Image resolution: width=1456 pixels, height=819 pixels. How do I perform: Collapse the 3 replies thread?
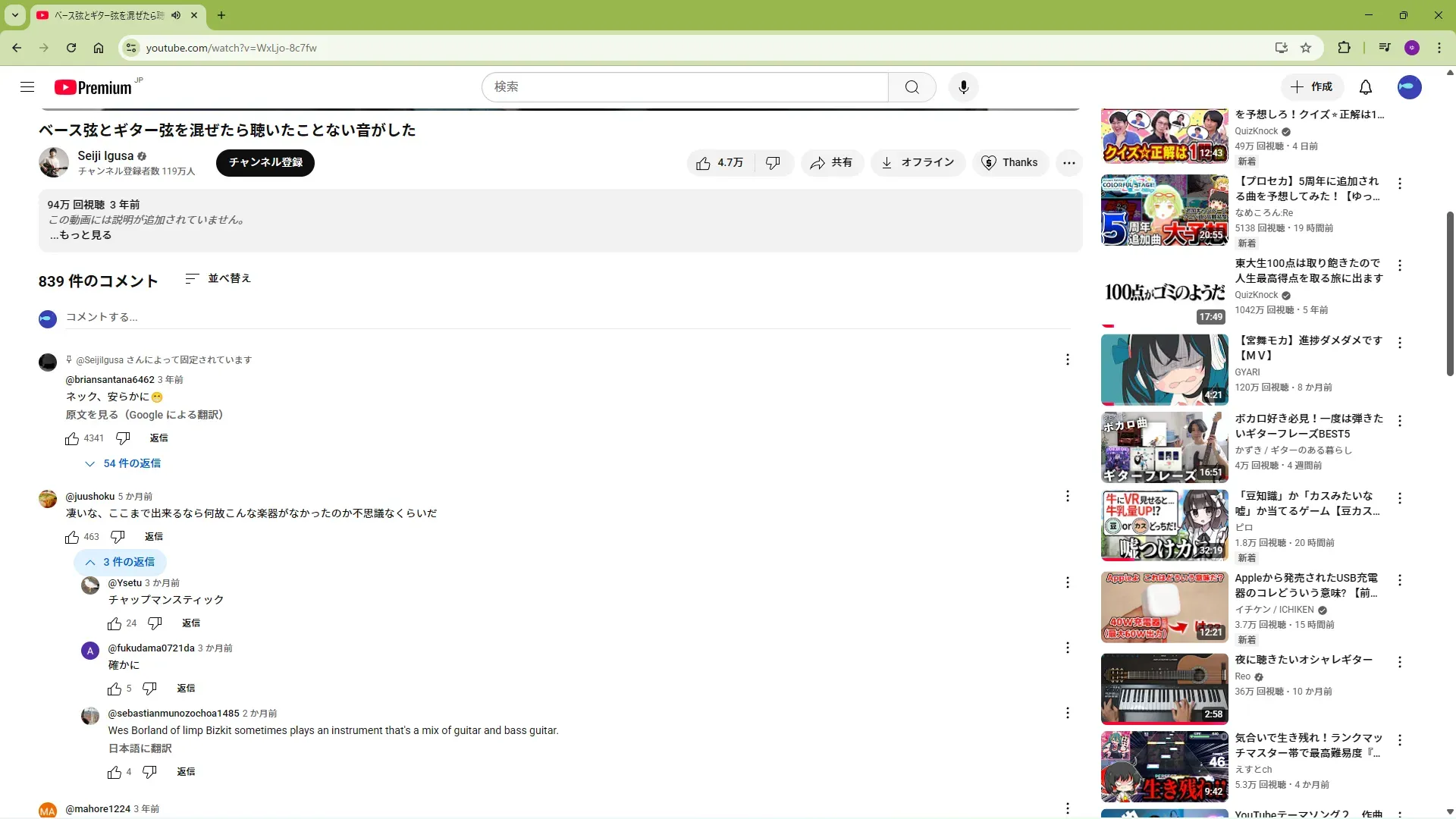tap(120, 562)
